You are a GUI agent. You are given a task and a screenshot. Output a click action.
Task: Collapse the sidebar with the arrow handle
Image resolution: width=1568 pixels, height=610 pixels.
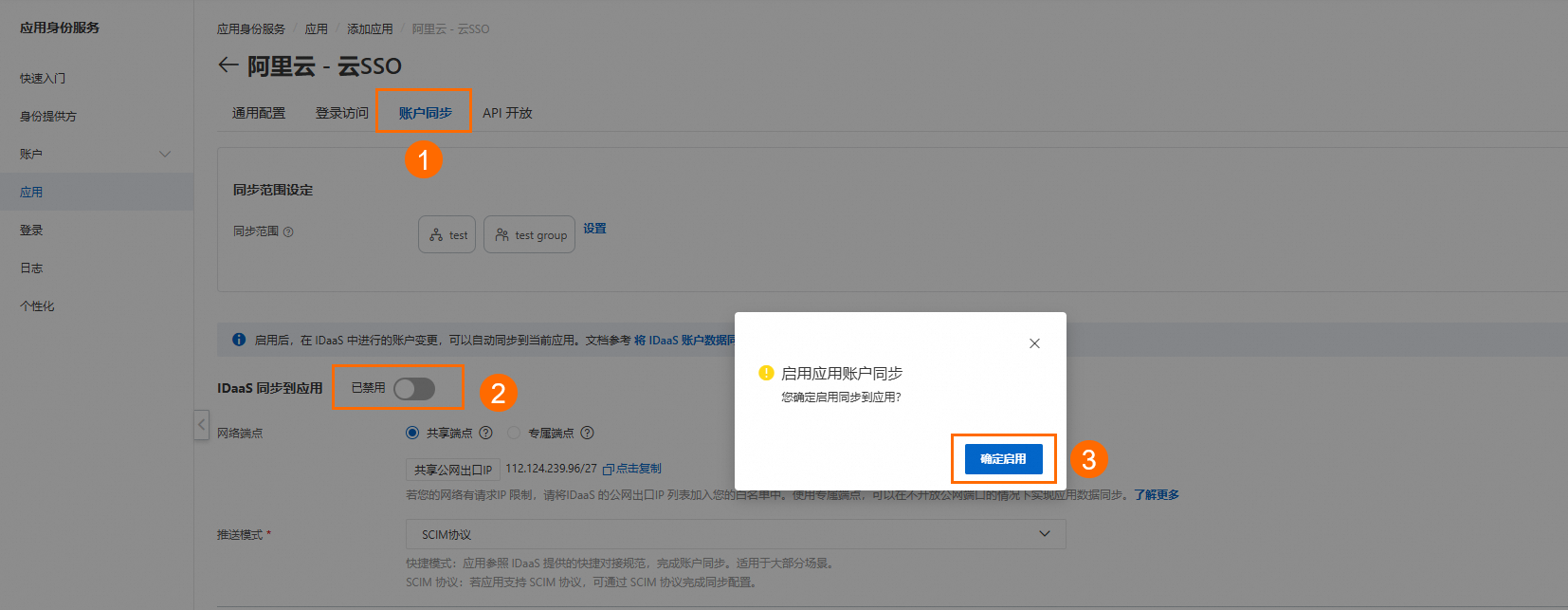[201, 424]
